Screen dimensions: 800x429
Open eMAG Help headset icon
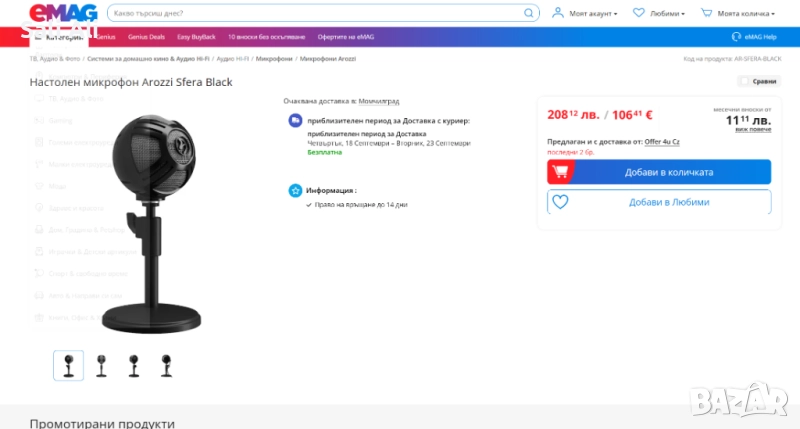coord(737,36)
